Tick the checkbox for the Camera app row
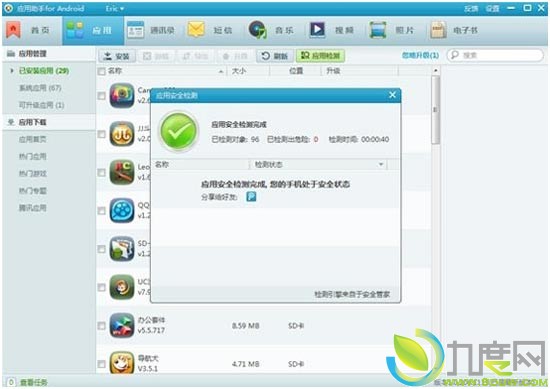Screen dimensions: 550x389 point(101,95)
